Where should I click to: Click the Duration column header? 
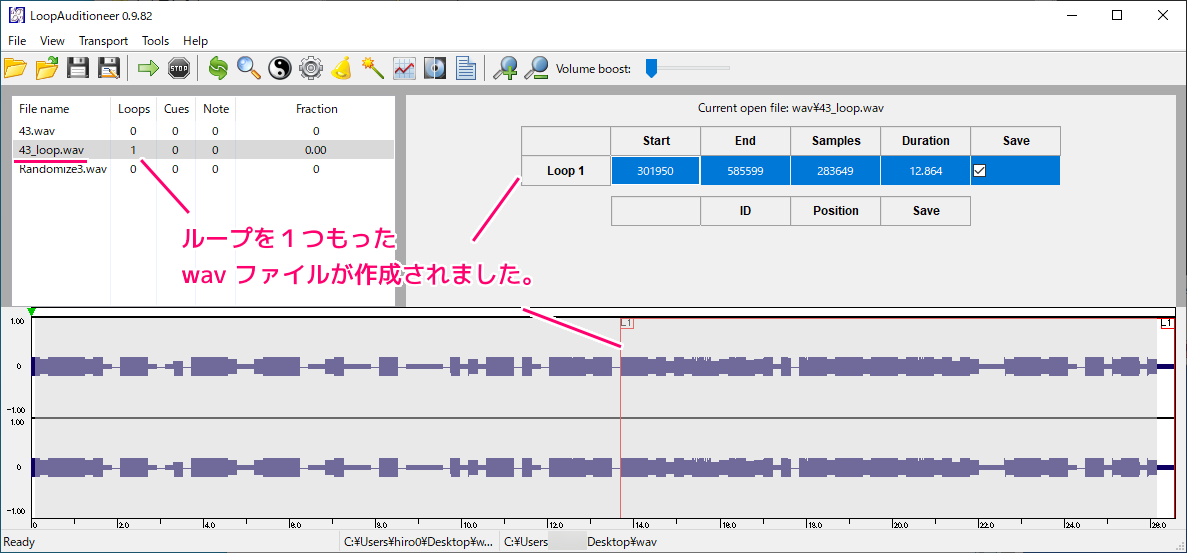tap(925, 141)
